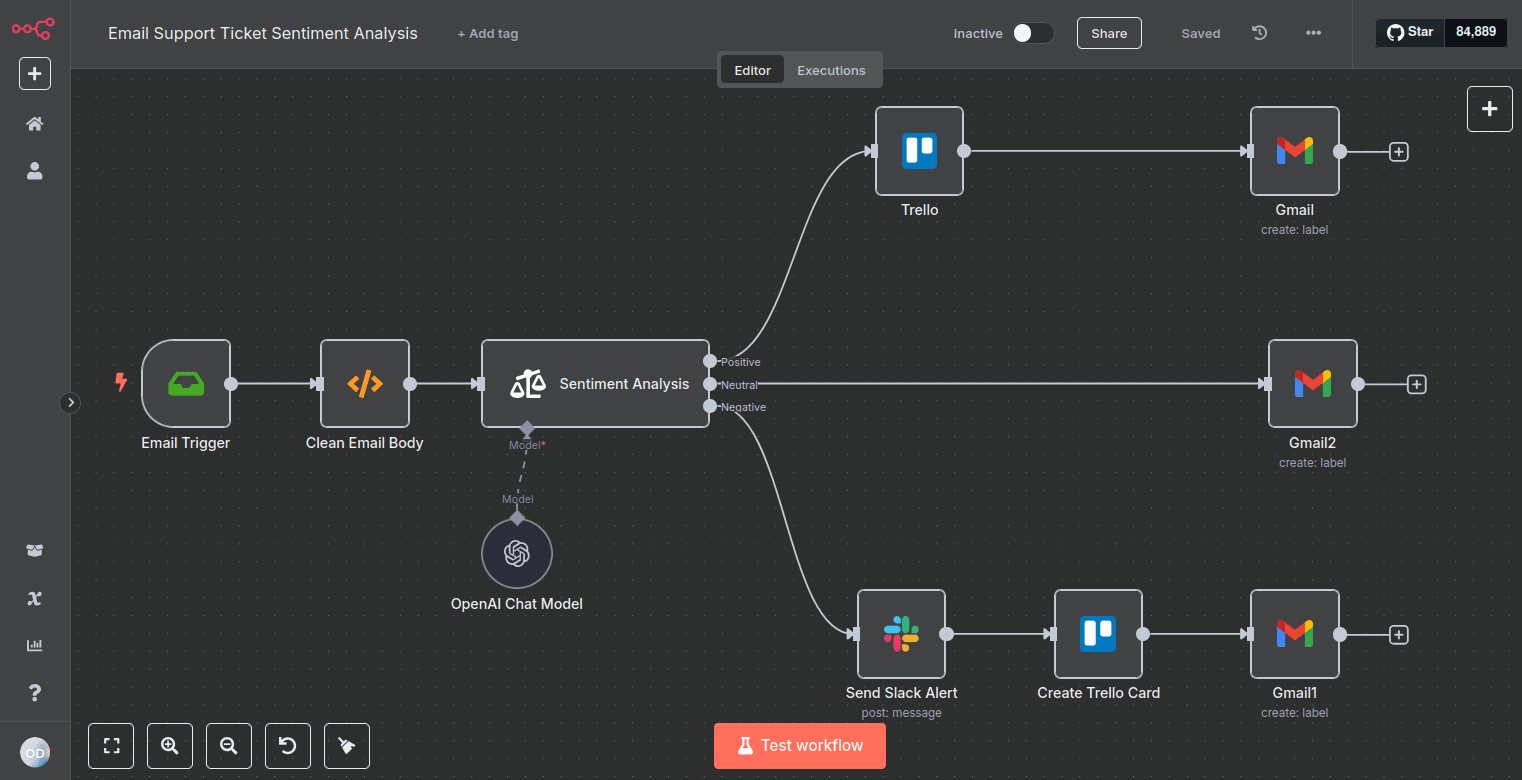Click the Negative output connector
This screenshot has width=1522, height=780.
pyautogui.click(x=710, y=406)
